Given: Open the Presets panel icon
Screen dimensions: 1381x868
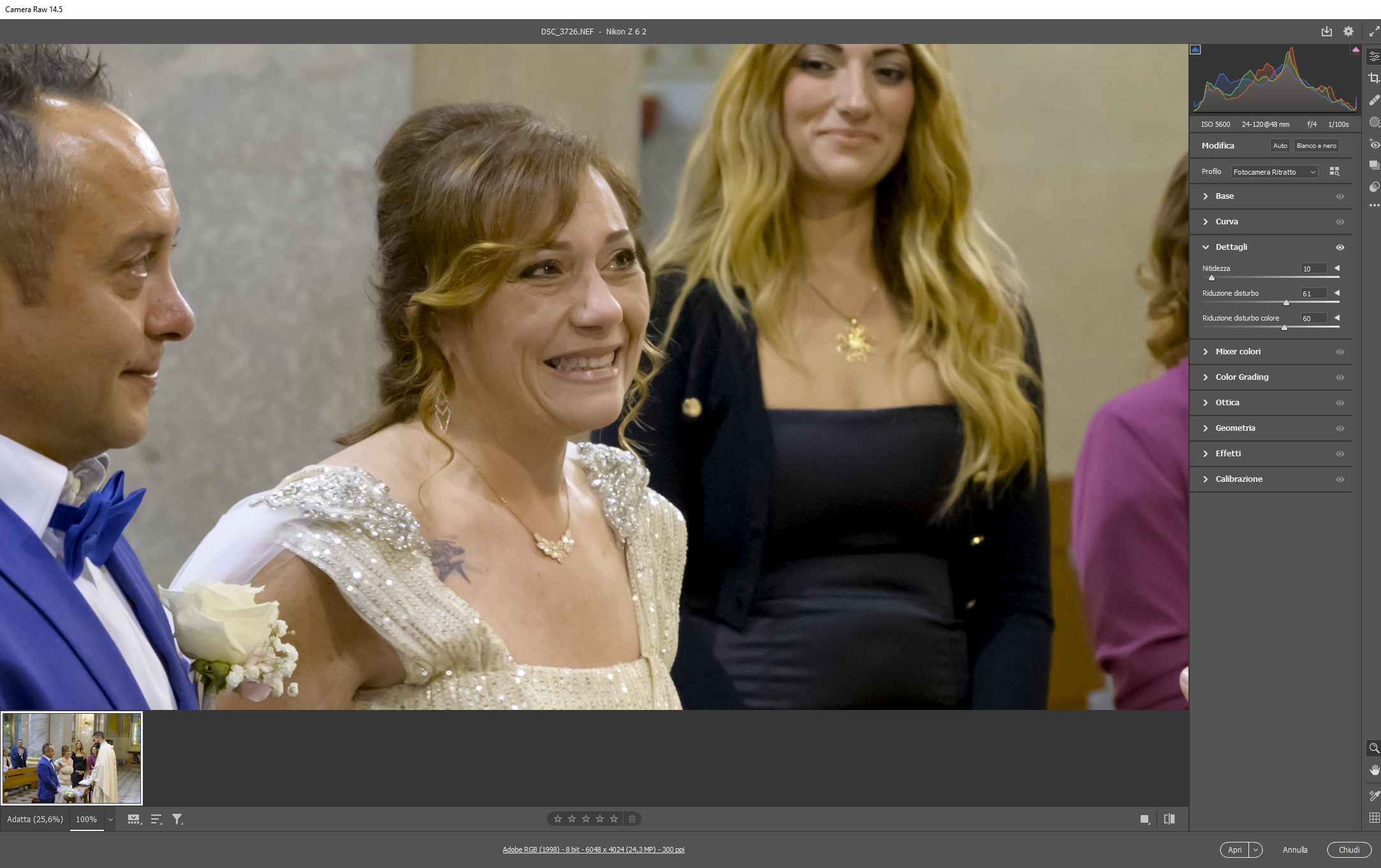Looking at the screenshot, I should (1374, 187).
